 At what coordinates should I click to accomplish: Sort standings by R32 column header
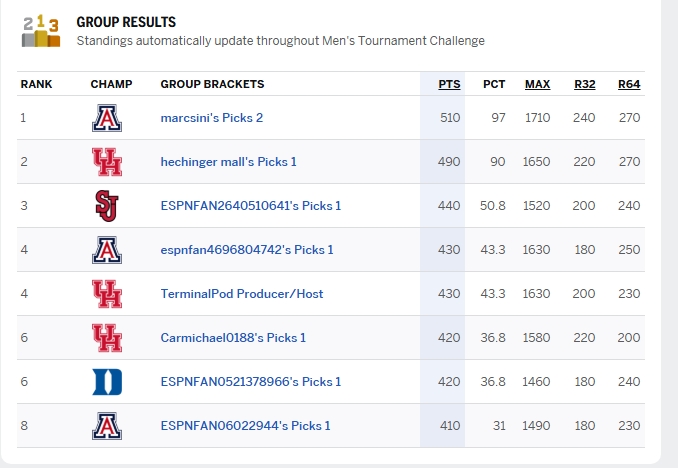[584, 84]
